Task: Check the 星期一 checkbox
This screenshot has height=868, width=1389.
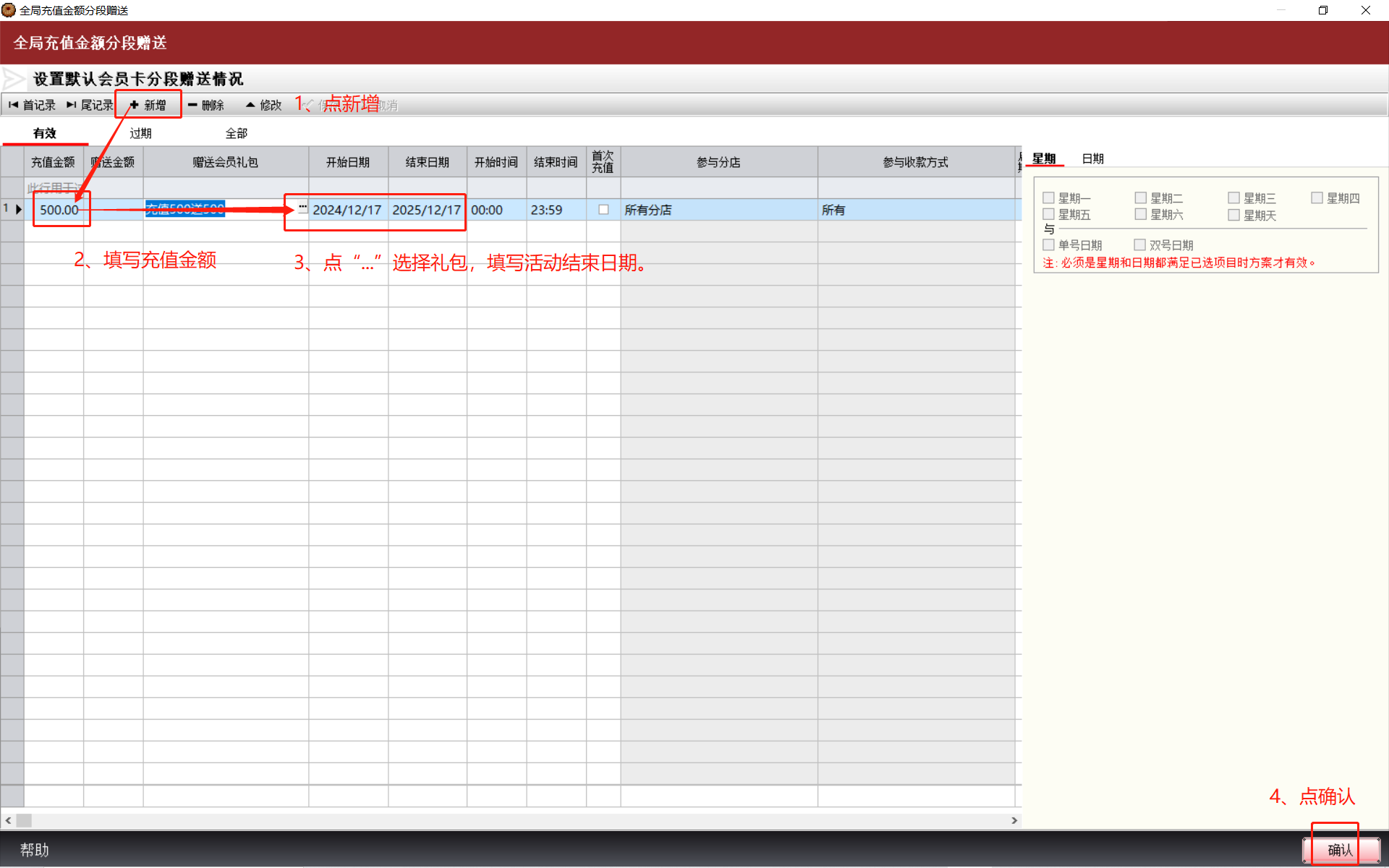Action: pos(1048,197)
